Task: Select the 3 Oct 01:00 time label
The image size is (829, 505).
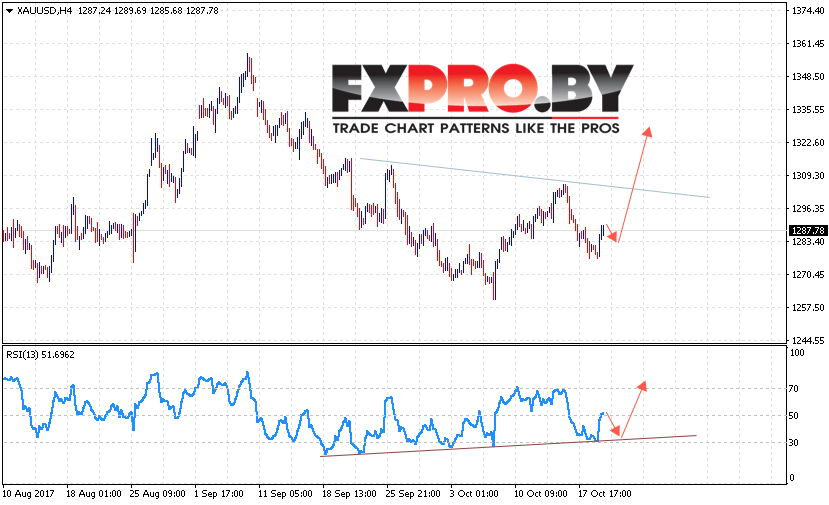Action: 474,494
